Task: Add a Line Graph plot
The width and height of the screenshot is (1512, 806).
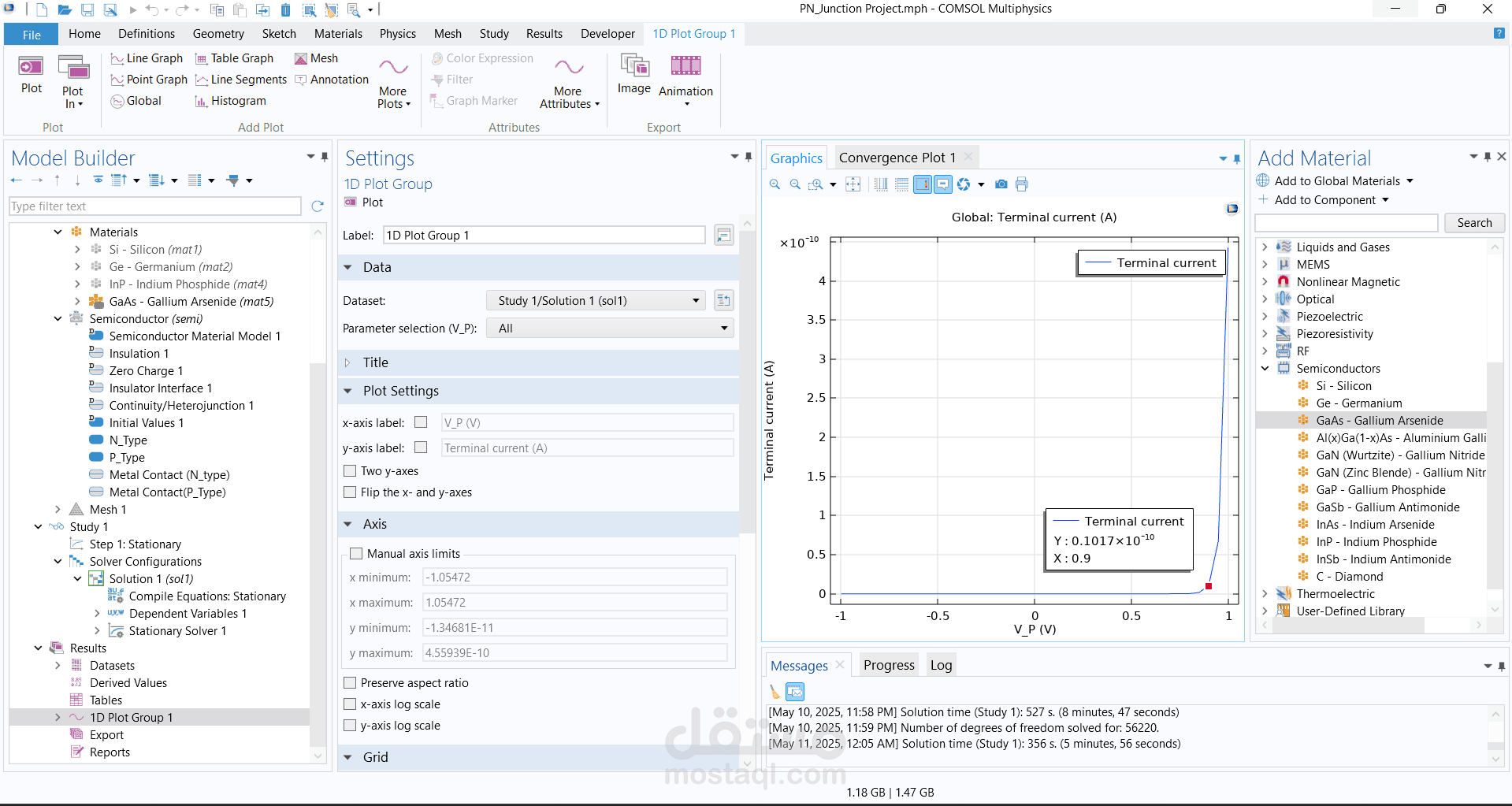Action: [147, 58]
